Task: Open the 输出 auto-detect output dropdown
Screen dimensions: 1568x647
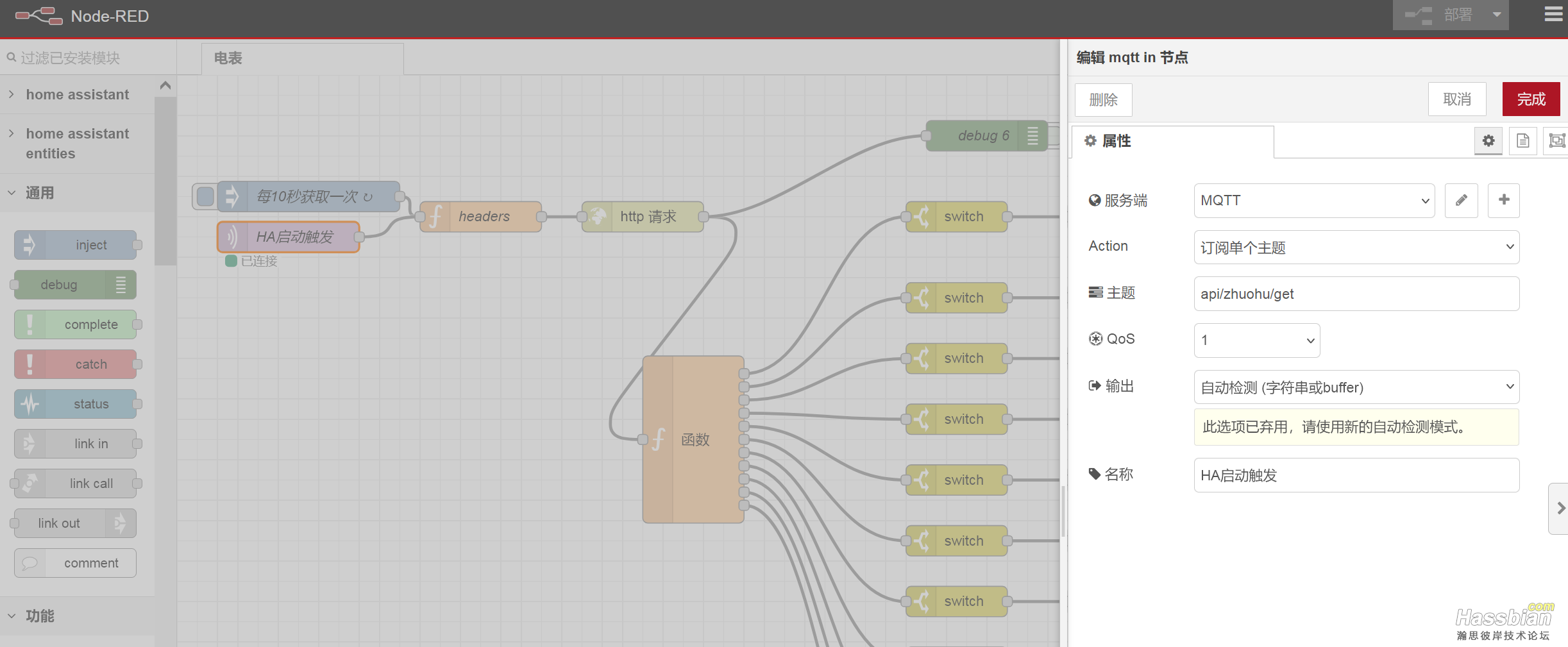Action: (x=1356, y=387)
